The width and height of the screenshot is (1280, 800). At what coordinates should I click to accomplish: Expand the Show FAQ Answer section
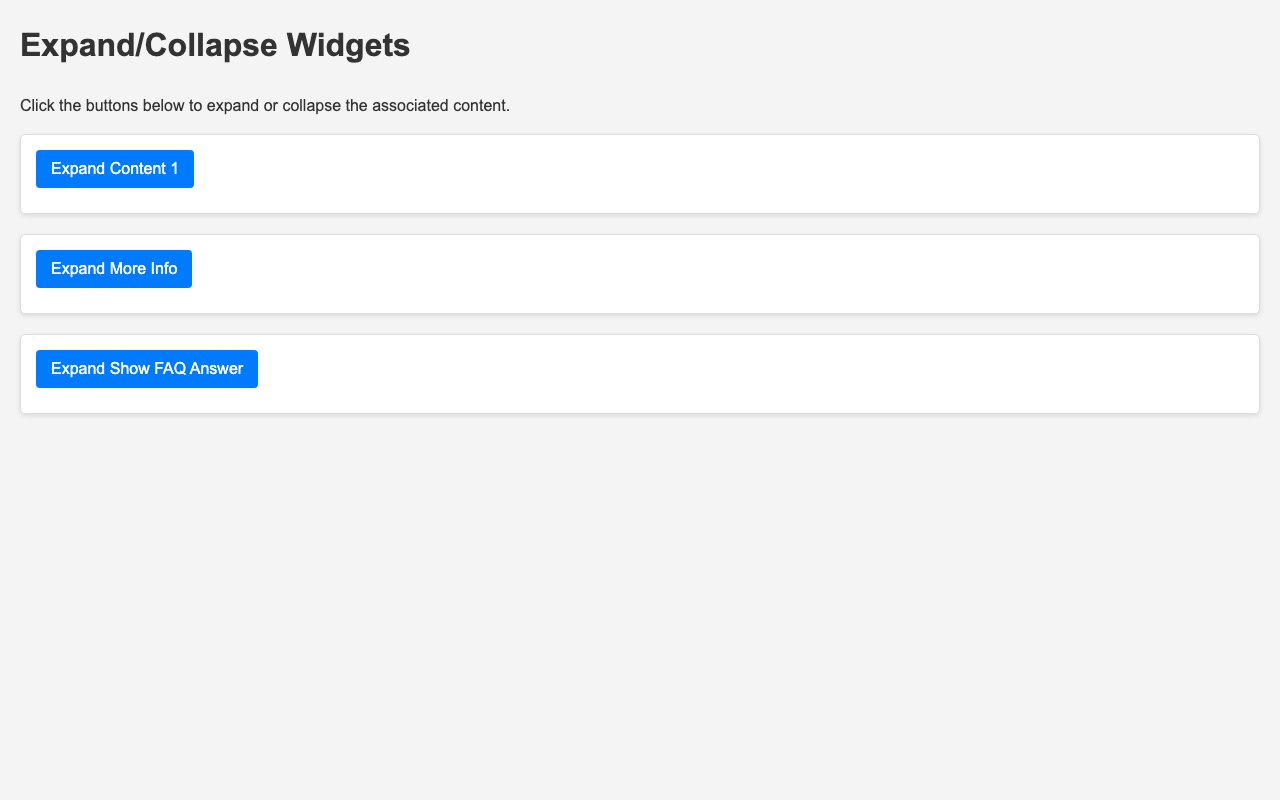(147, 369)
